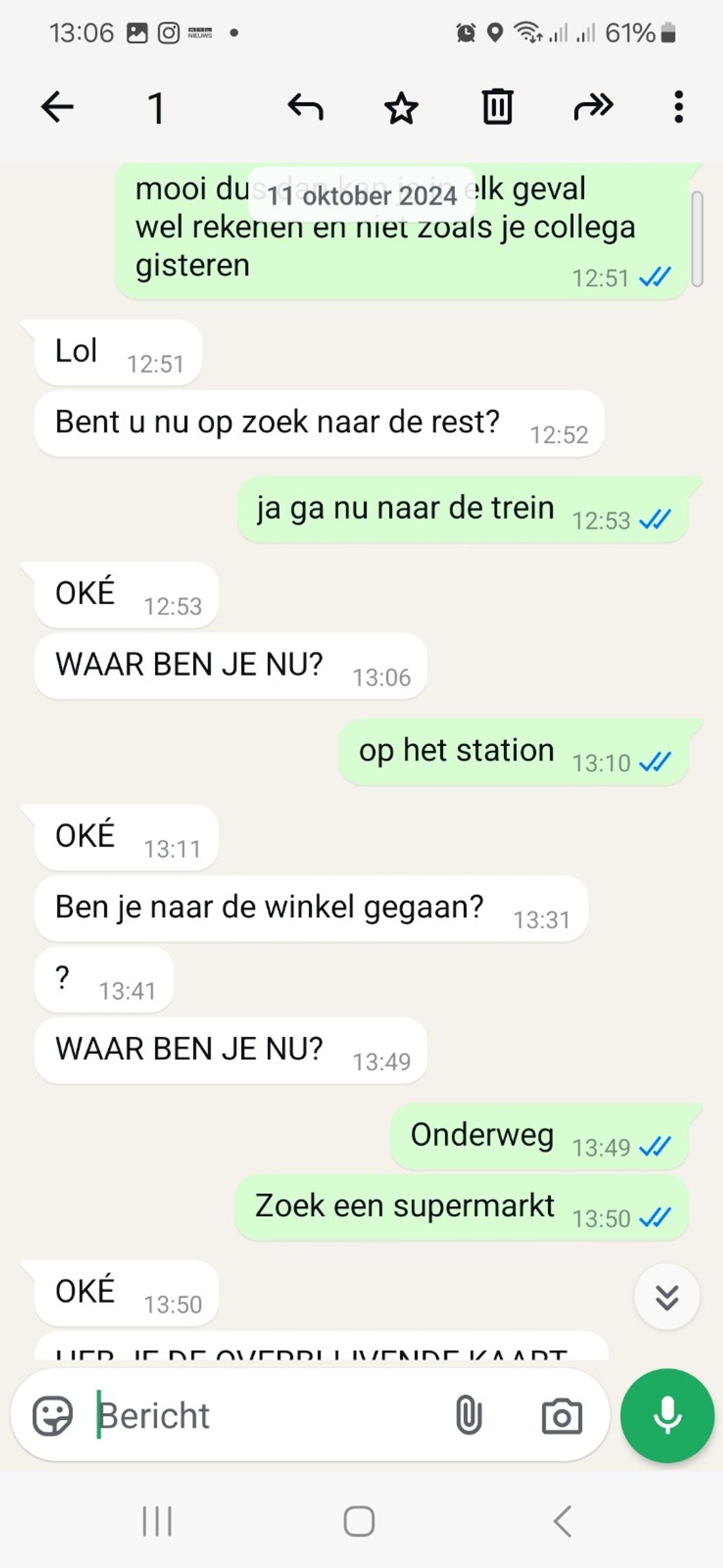This screenshot has height=1568, width=723.
Task: Select the 'Onderweg' message bubble
Action: point(539,1137)
